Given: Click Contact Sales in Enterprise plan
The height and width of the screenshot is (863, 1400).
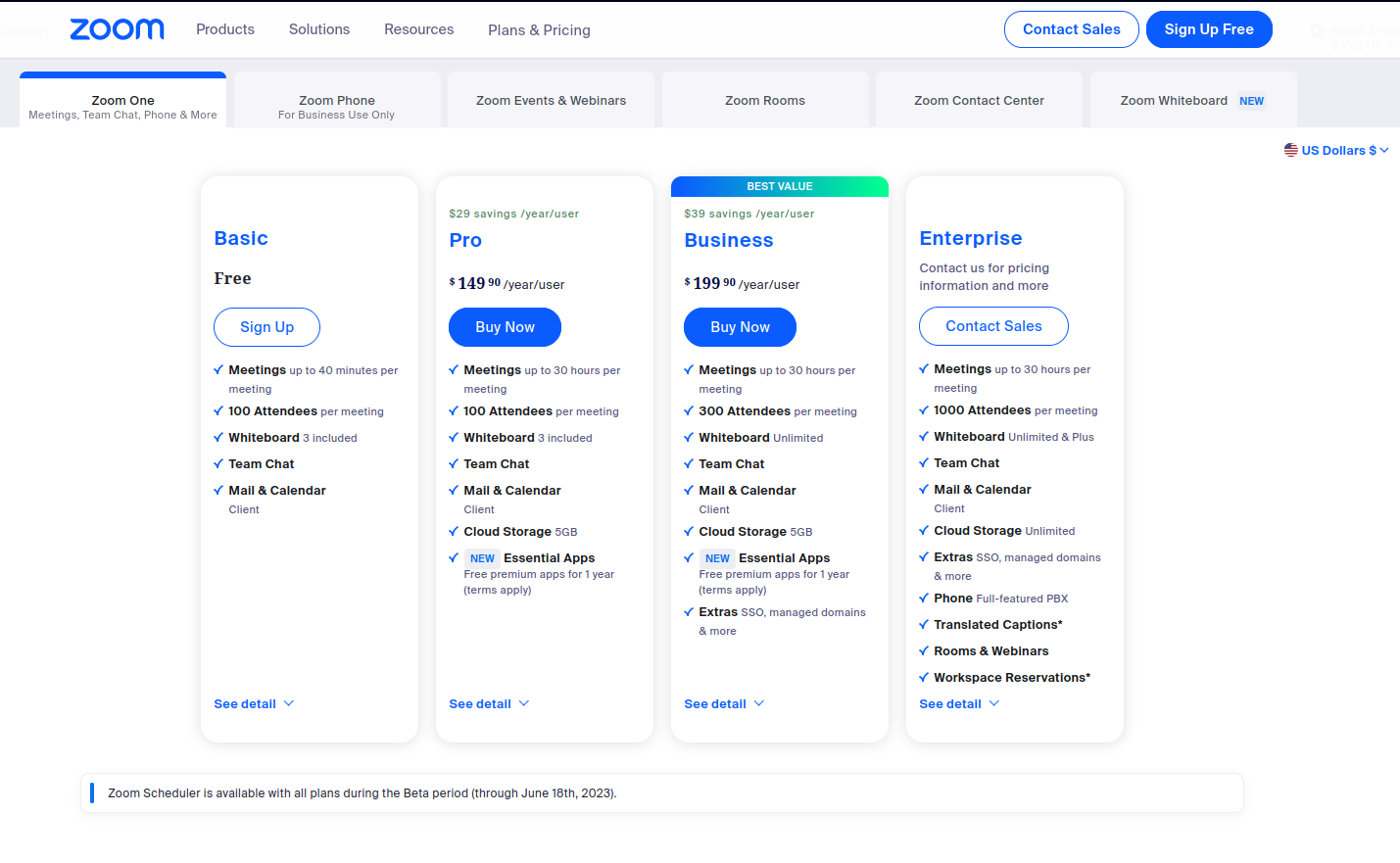Looking at the screenshot, I should 993,326.
